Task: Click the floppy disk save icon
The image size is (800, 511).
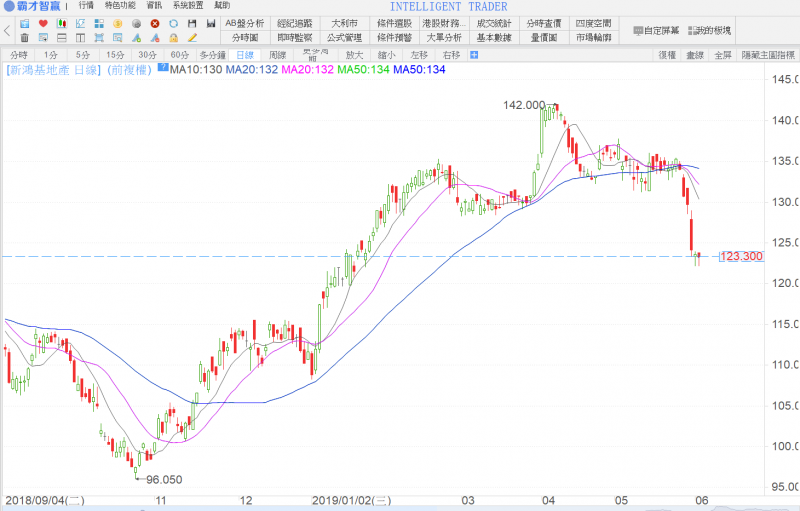Action: tap(192, 23)
